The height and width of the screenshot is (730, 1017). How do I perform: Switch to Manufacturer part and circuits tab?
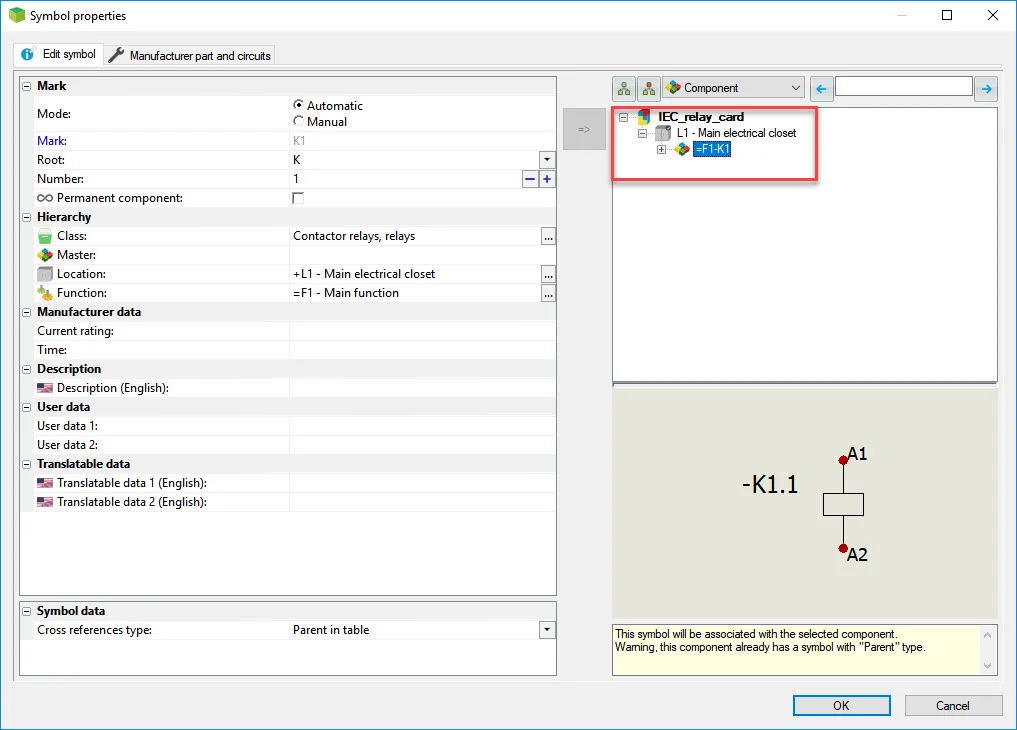(x=190, y=55)
